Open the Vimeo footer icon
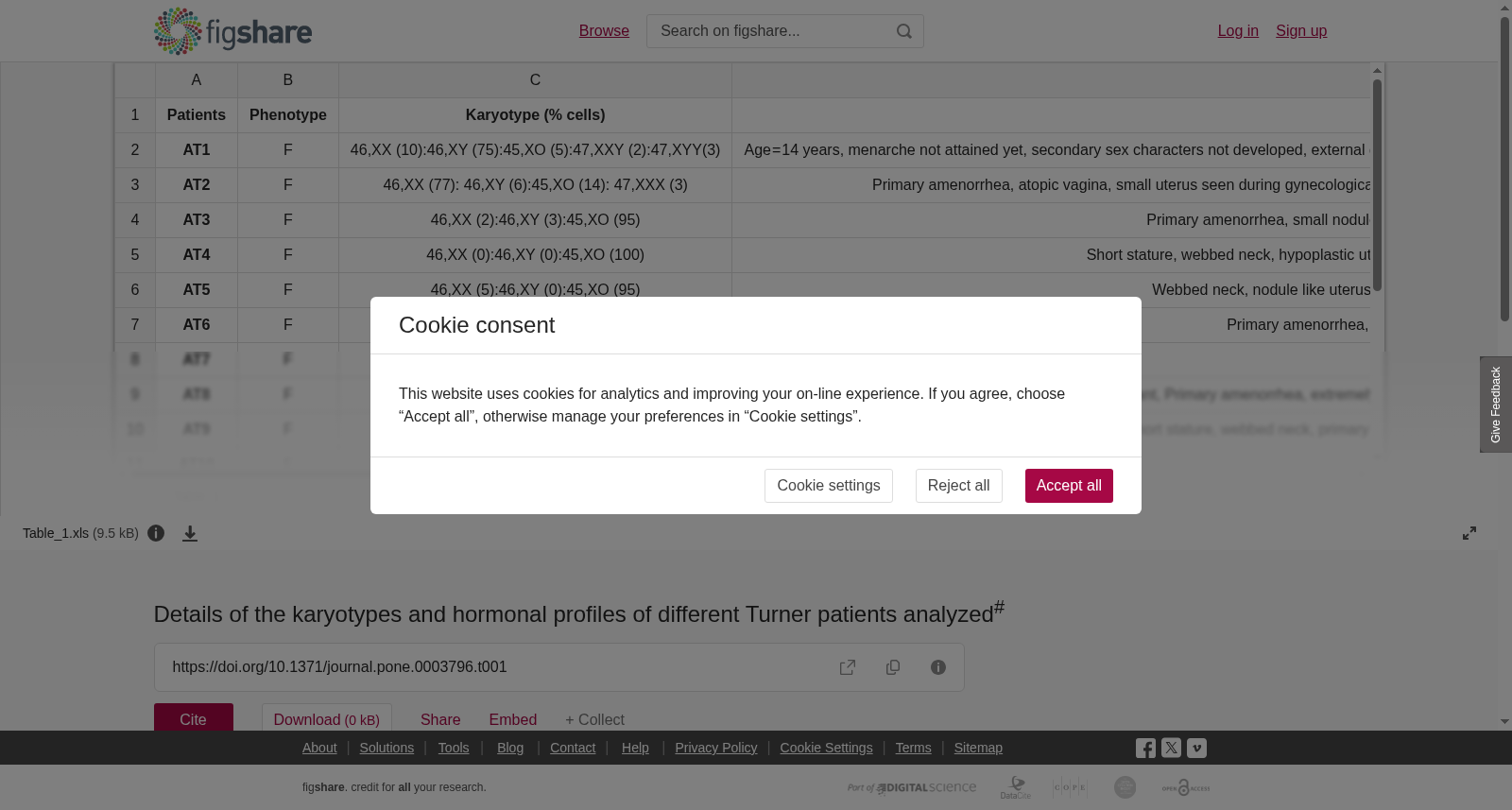The image size is (1512, 810). (x=1196, y=748)
